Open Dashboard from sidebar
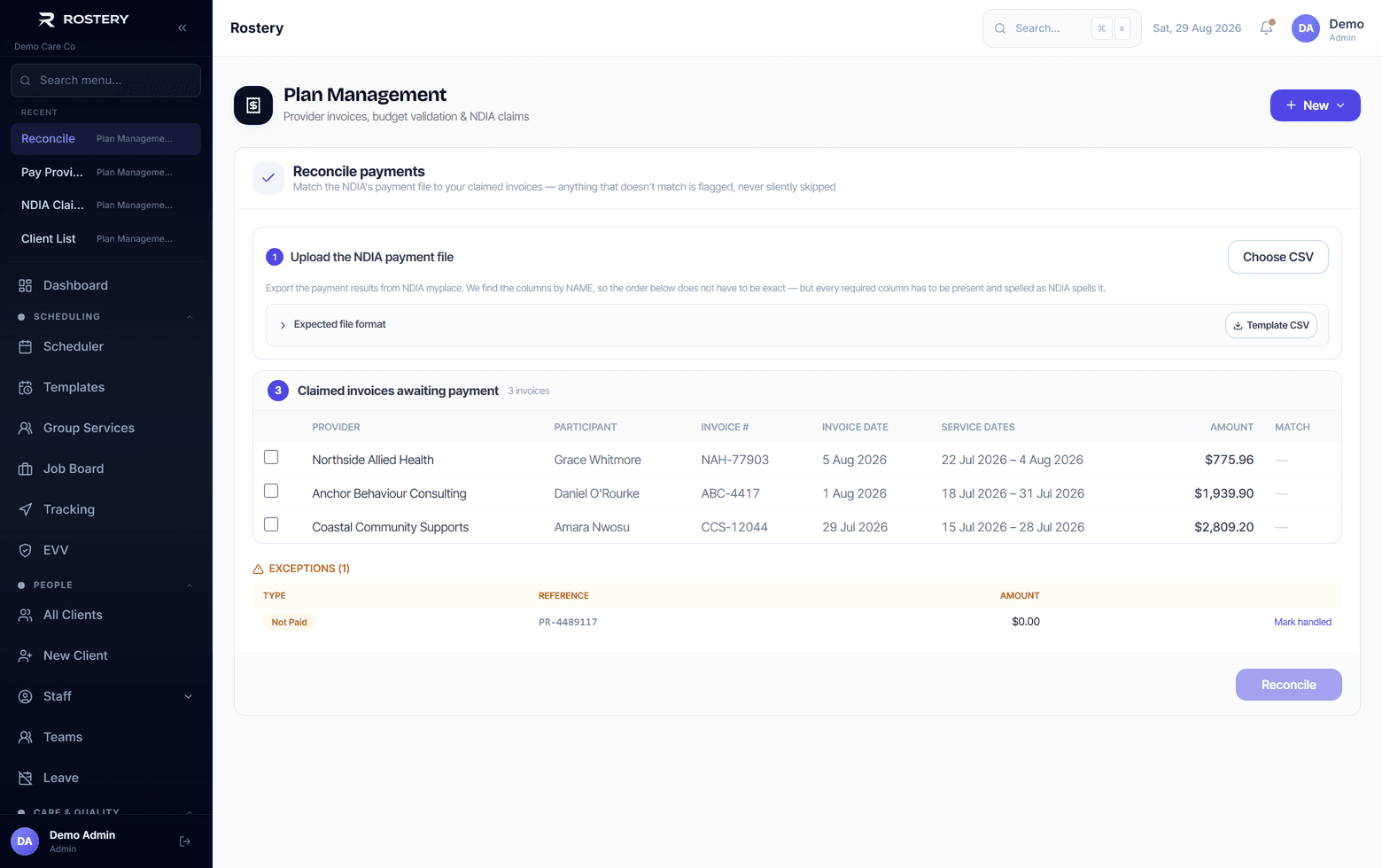The height and width of the screenshot is (868, 1382). [x=106, y=285]
